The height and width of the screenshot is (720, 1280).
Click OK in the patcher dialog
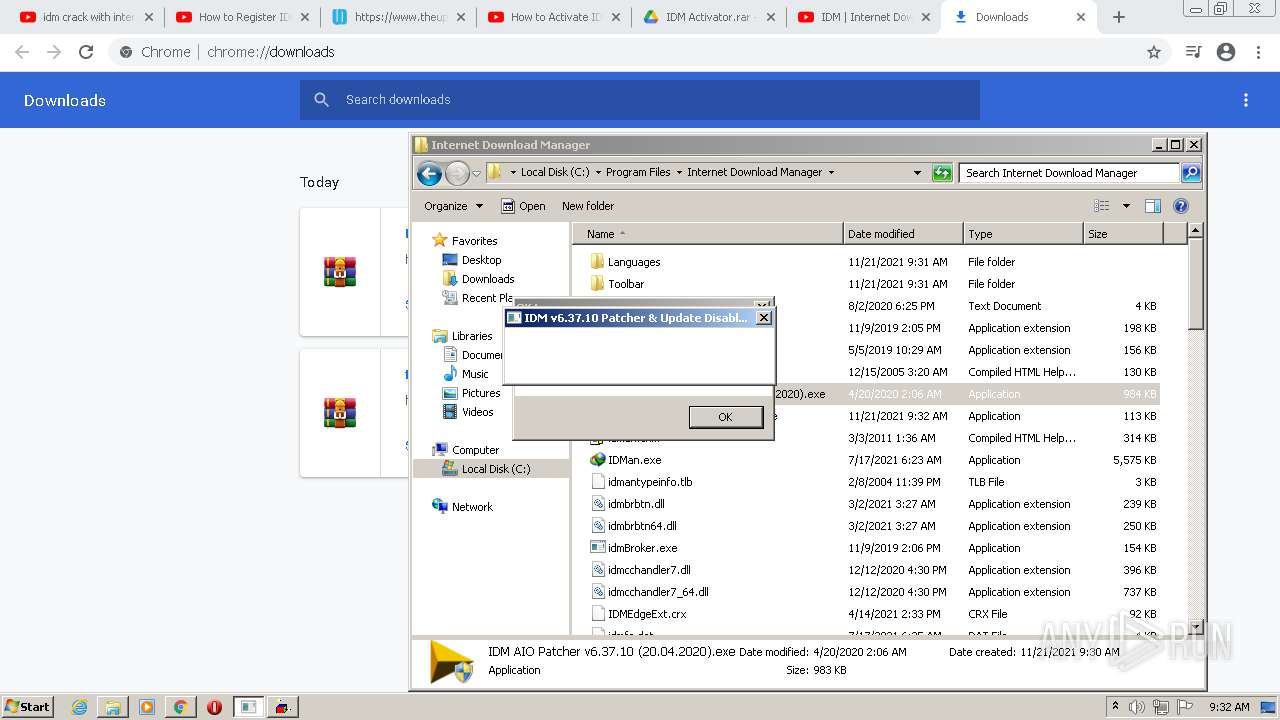coord(725,417)
